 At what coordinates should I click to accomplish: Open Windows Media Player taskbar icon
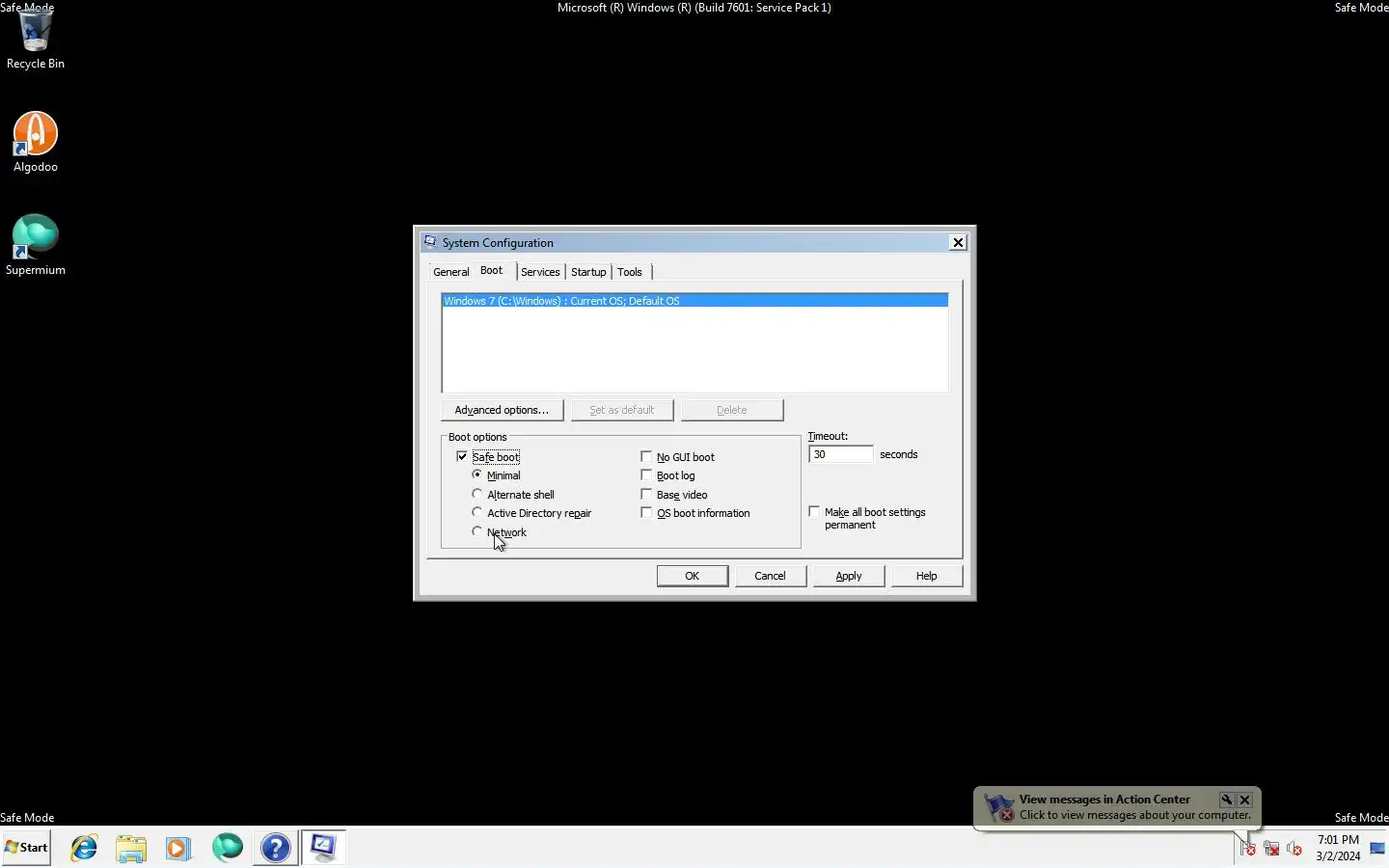[x=178, y=848]
